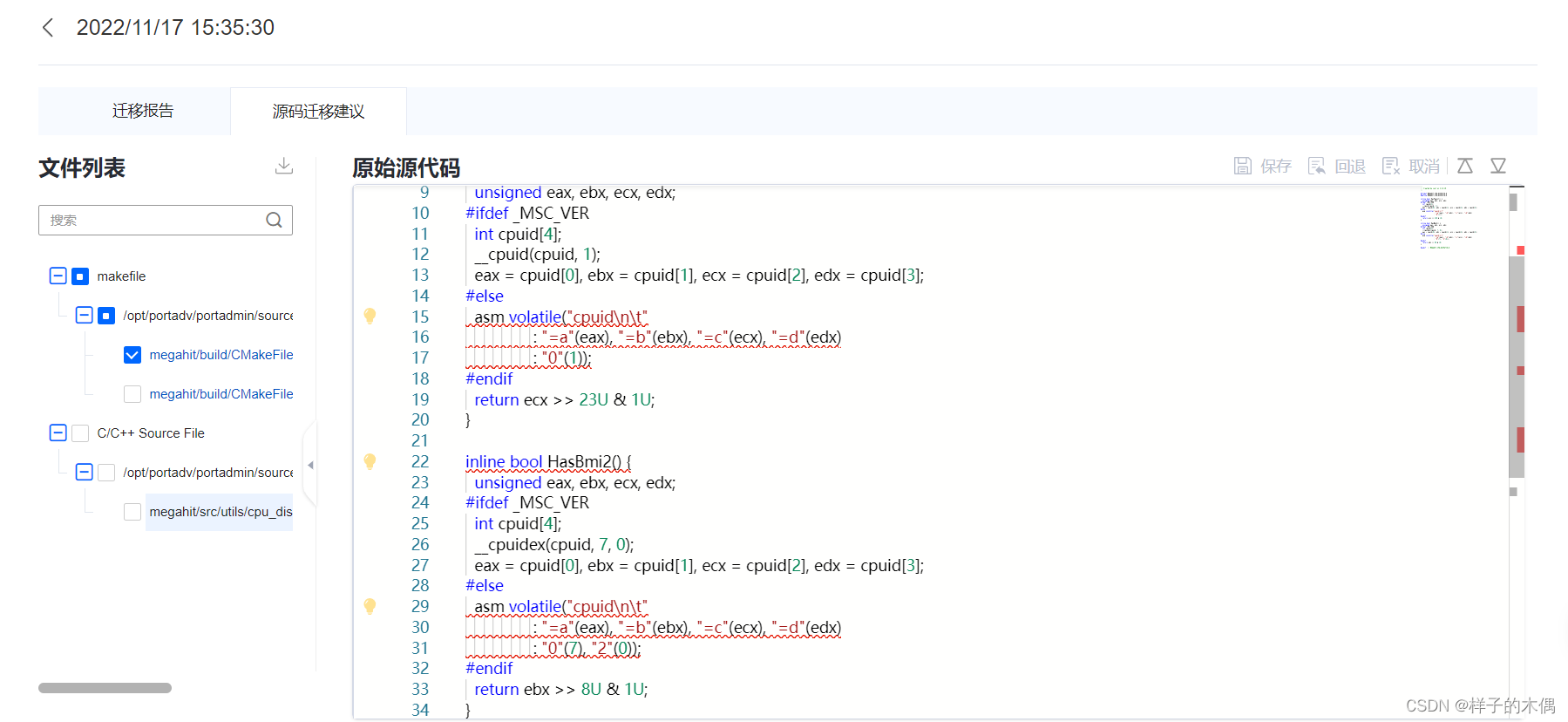The height and width of the screenshot is (722, 1568).
Task: Open lightbulb suggestion on line 15
Action: [370, 317]
